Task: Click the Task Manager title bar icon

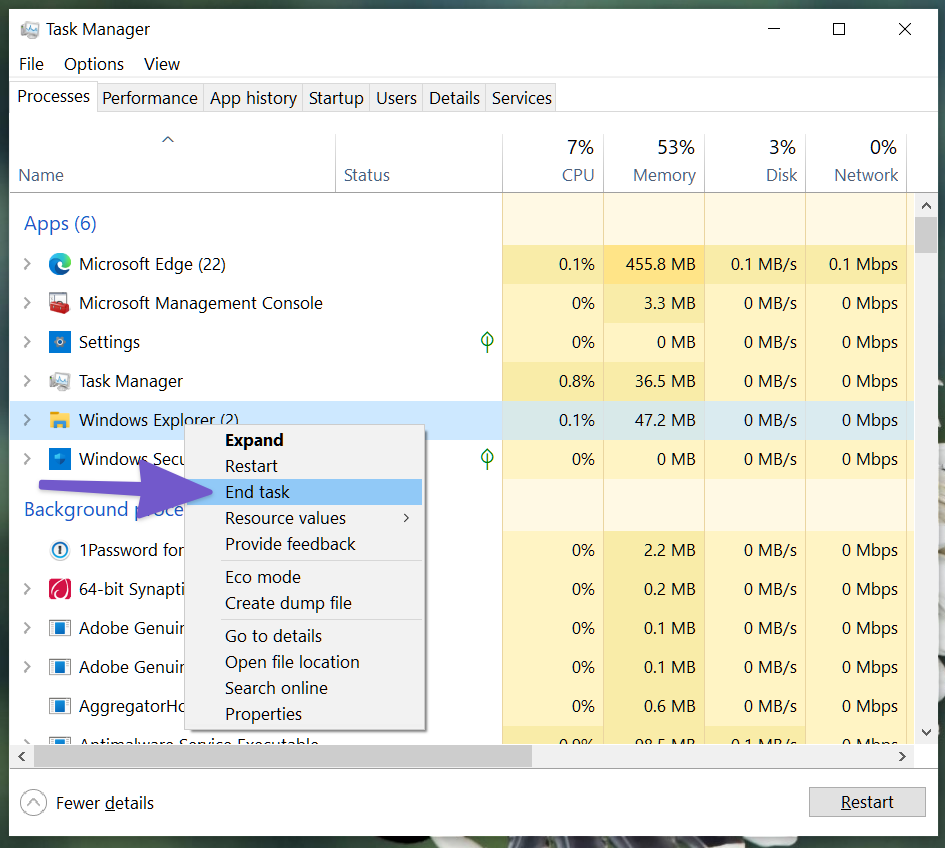Action: tap(30, 29)
